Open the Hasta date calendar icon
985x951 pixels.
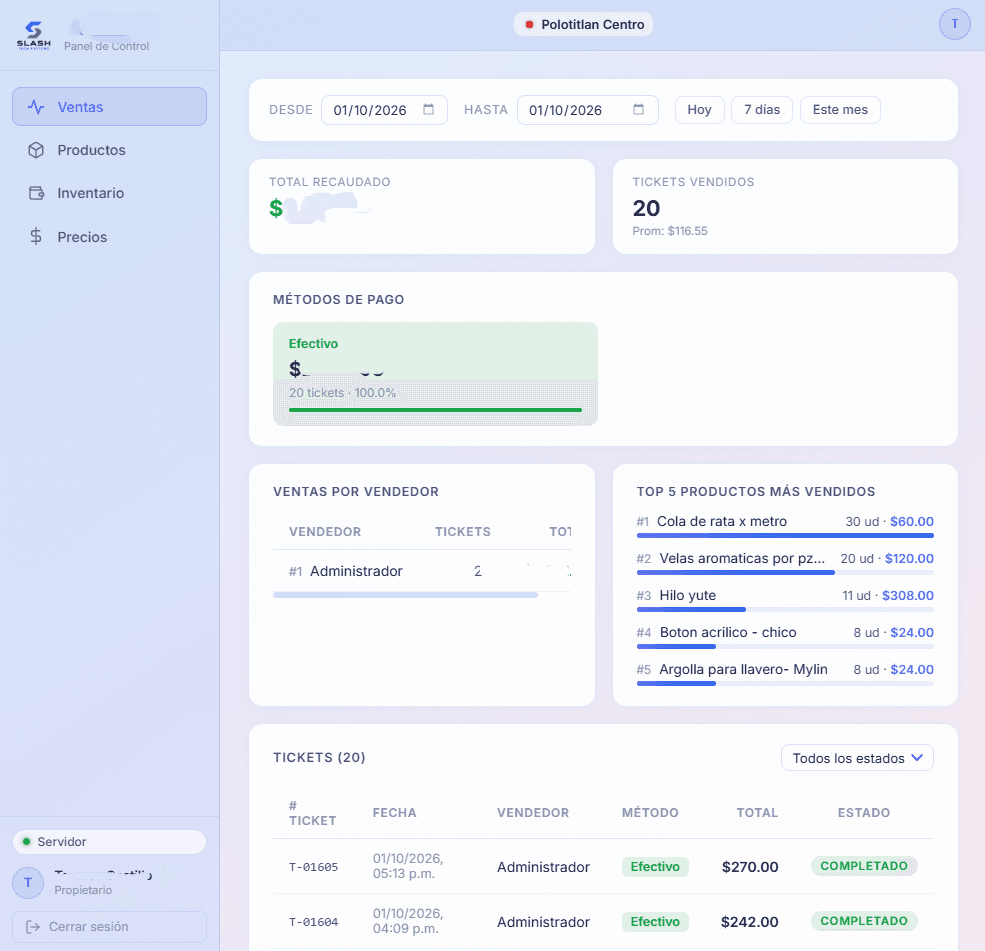[638, 109]
